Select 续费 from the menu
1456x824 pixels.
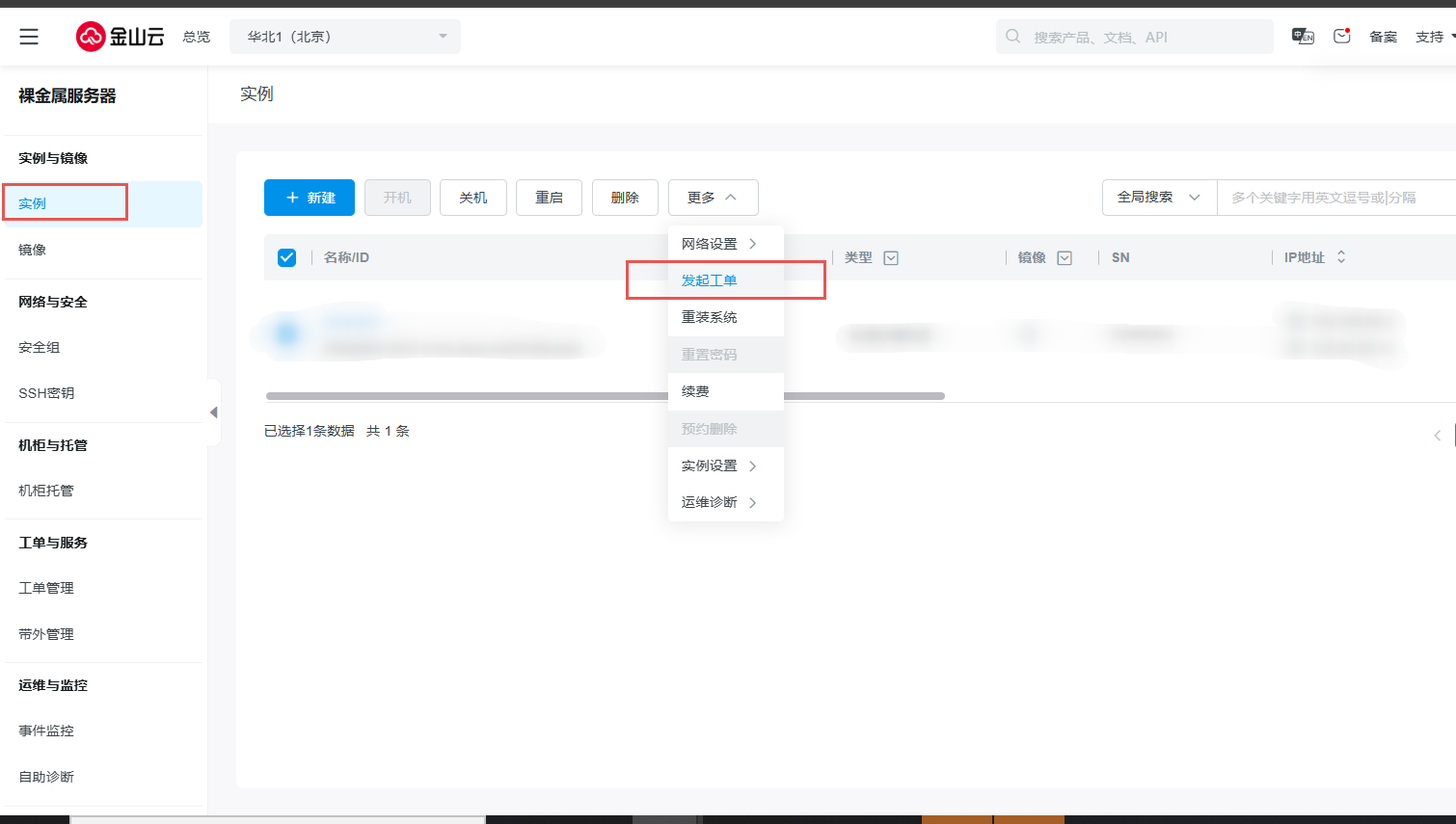pyautogui.click(x=725, y=391)
